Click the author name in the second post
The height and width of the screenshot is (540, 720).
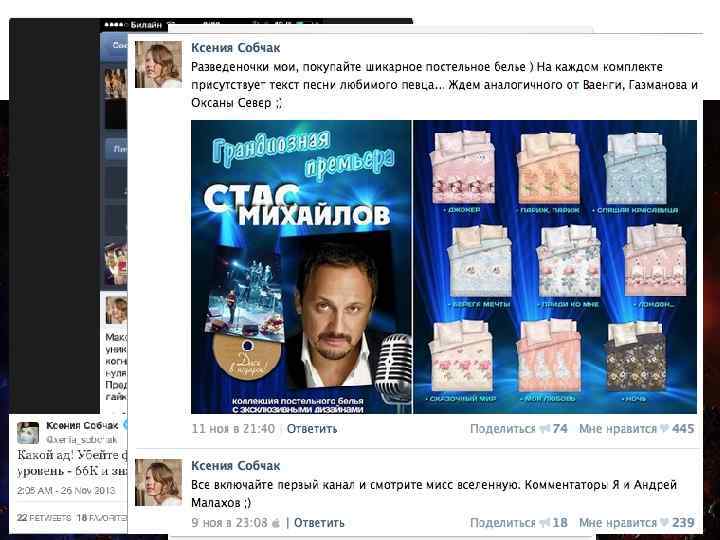236,466
